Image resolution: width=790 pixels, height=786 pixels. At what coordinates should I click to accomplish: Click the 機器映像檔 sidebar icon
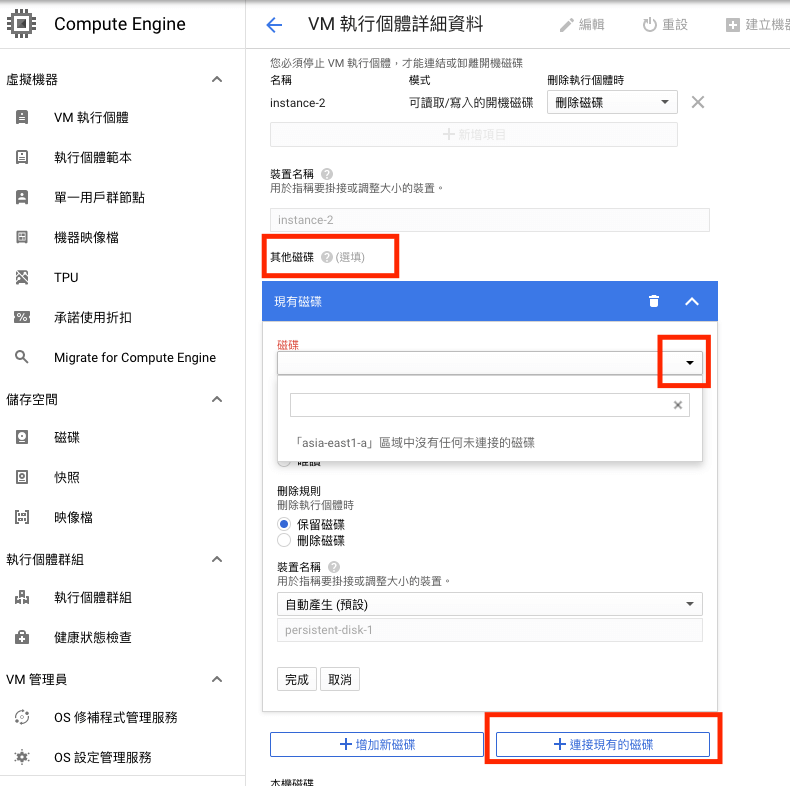point(22,237)
